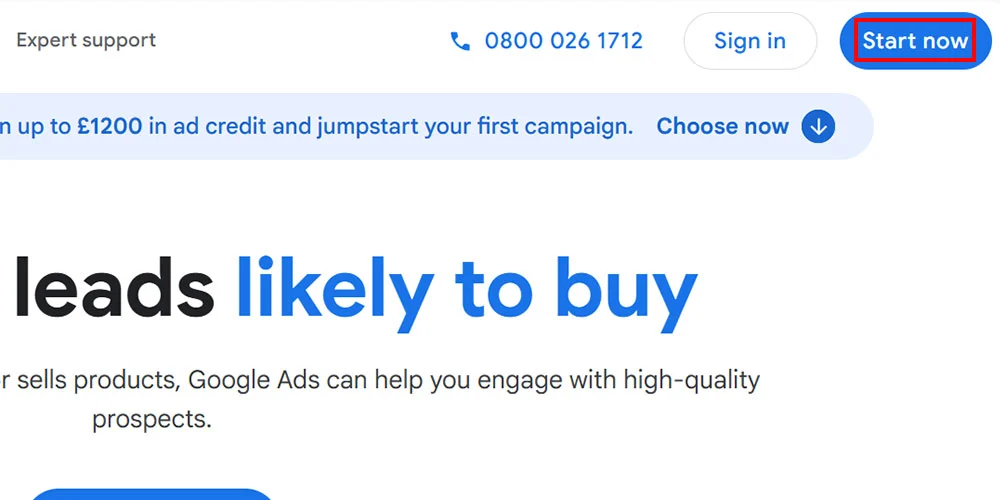This screenshot has width=1000, height=500.
Task: Click the circular down arrow icon
Action: (x=818, y=127)
